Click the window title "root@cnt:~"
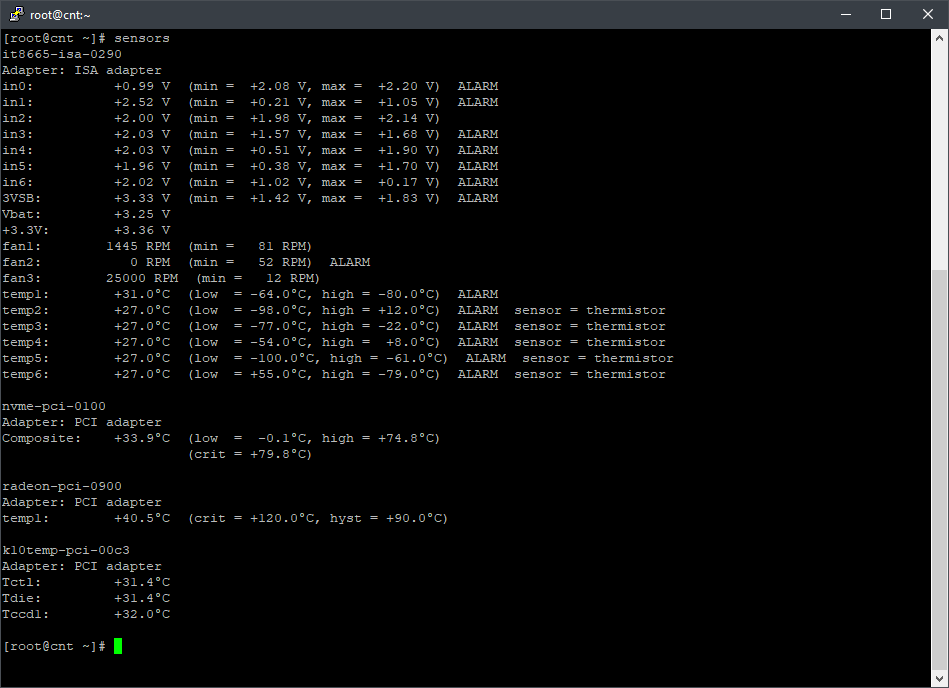Screen dimensions: 949x688 pos(60,15)
